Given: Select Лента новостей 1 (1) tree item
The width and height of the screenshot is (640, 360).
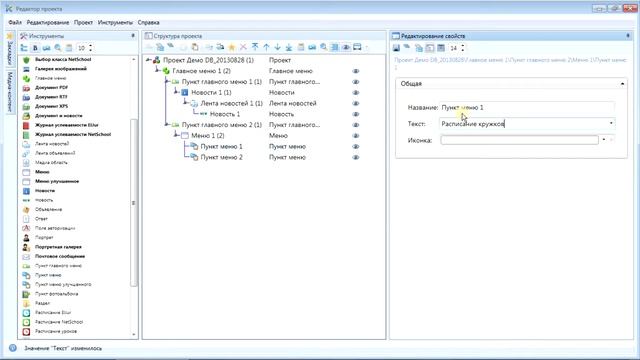Looking at the screenshot, I should click(x=231, y=103).
